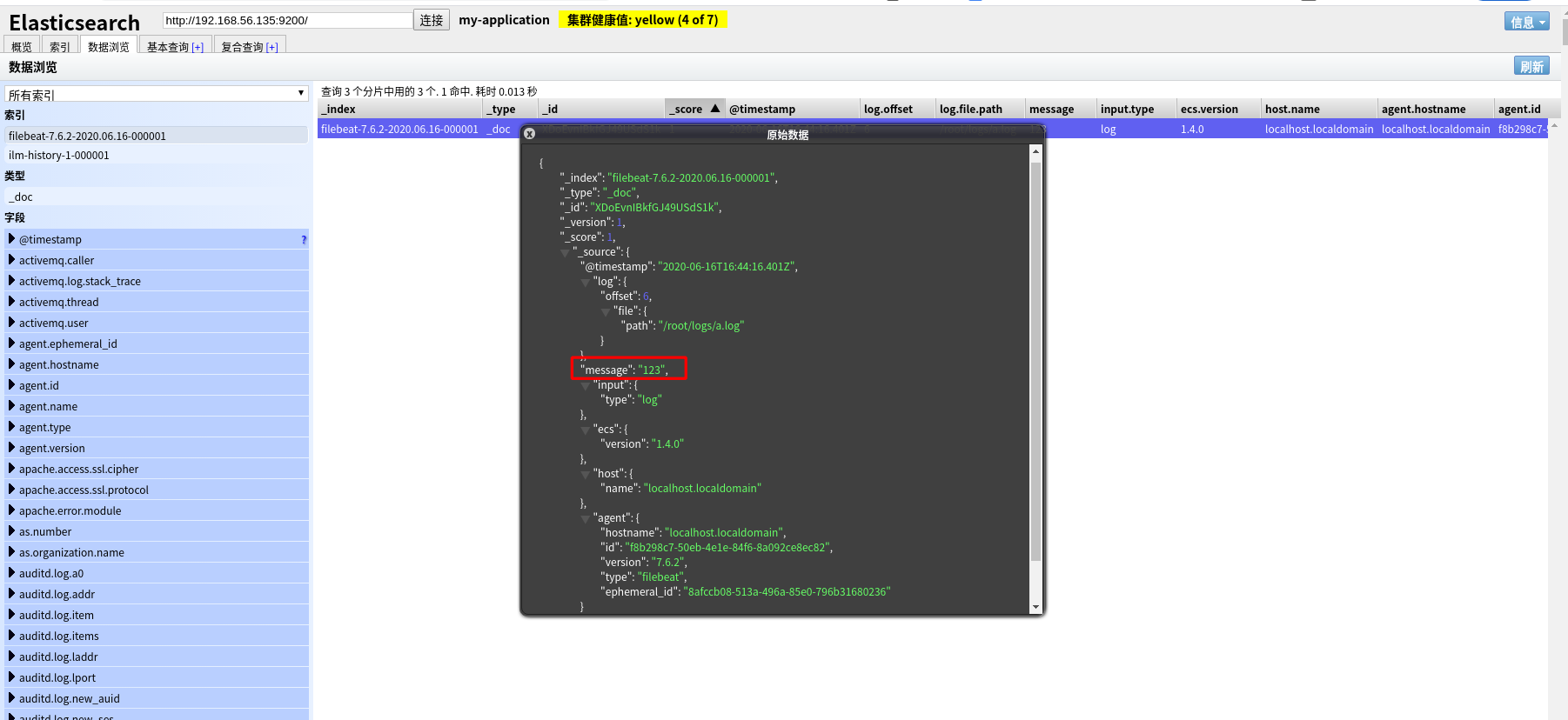Expand the auditd.log.lport field
The height and width of the screenshot is (720, 1568).
click(11, 677)
